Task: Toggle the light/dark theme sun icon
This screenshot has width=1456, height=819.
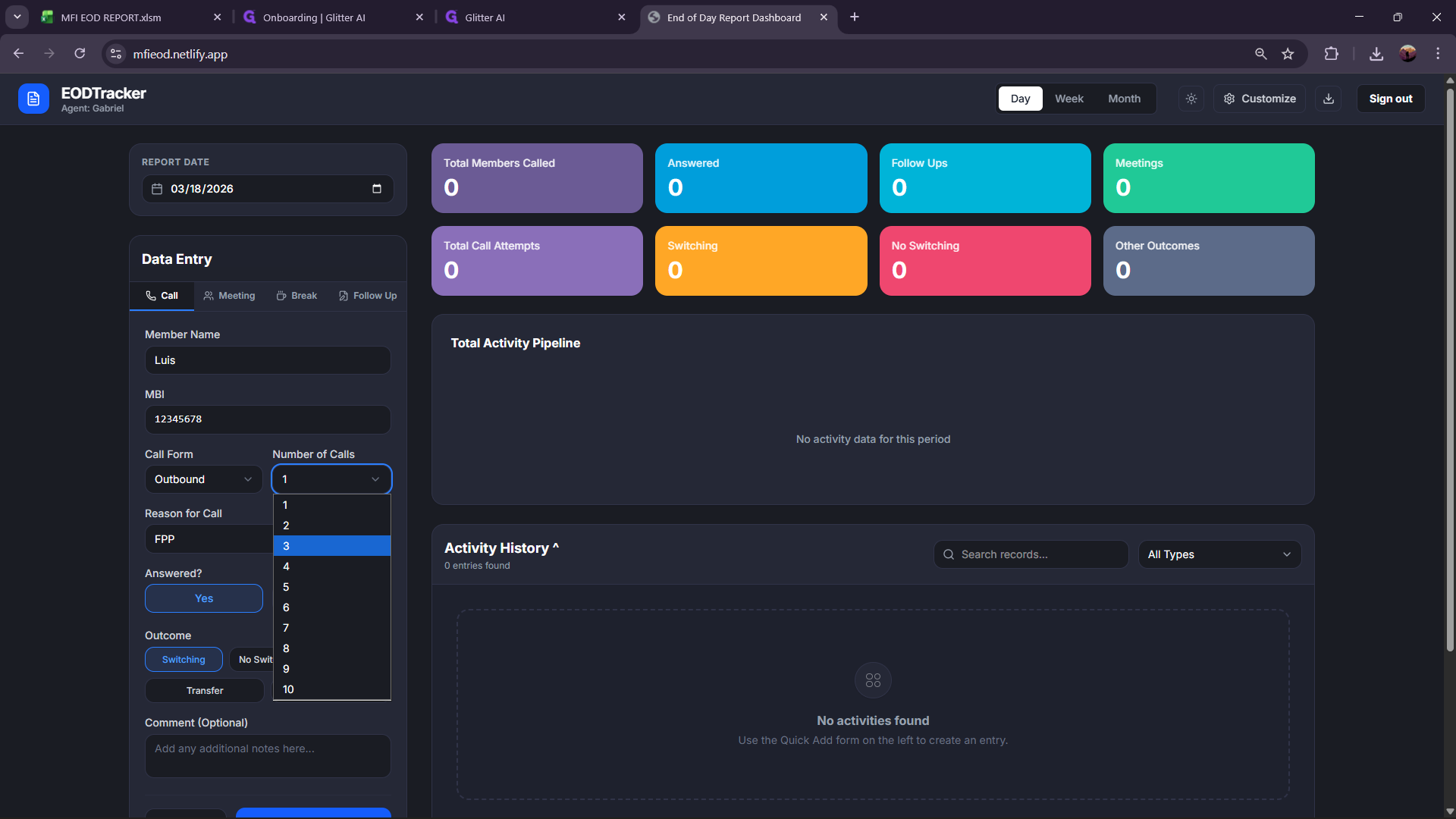Action: [x=1191, y=99]
